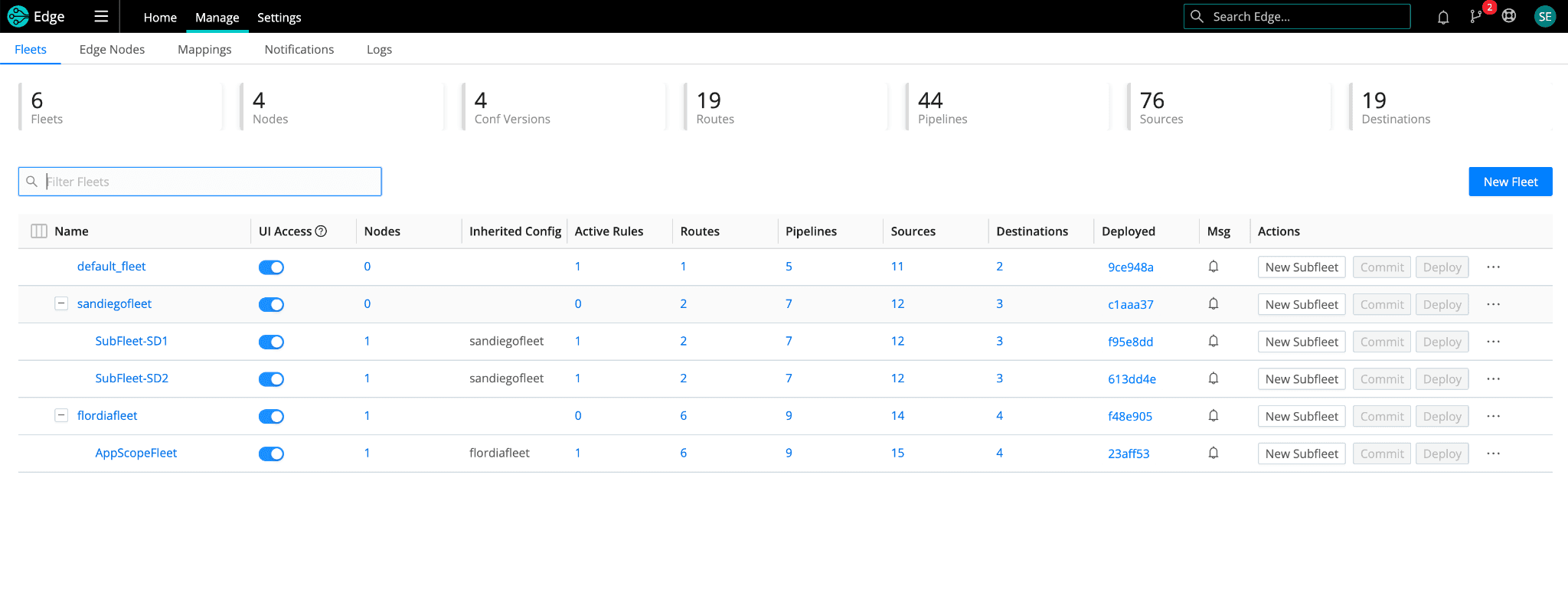Open the Settings menu
Screen dimensions: 1568x593
[279, 17]
